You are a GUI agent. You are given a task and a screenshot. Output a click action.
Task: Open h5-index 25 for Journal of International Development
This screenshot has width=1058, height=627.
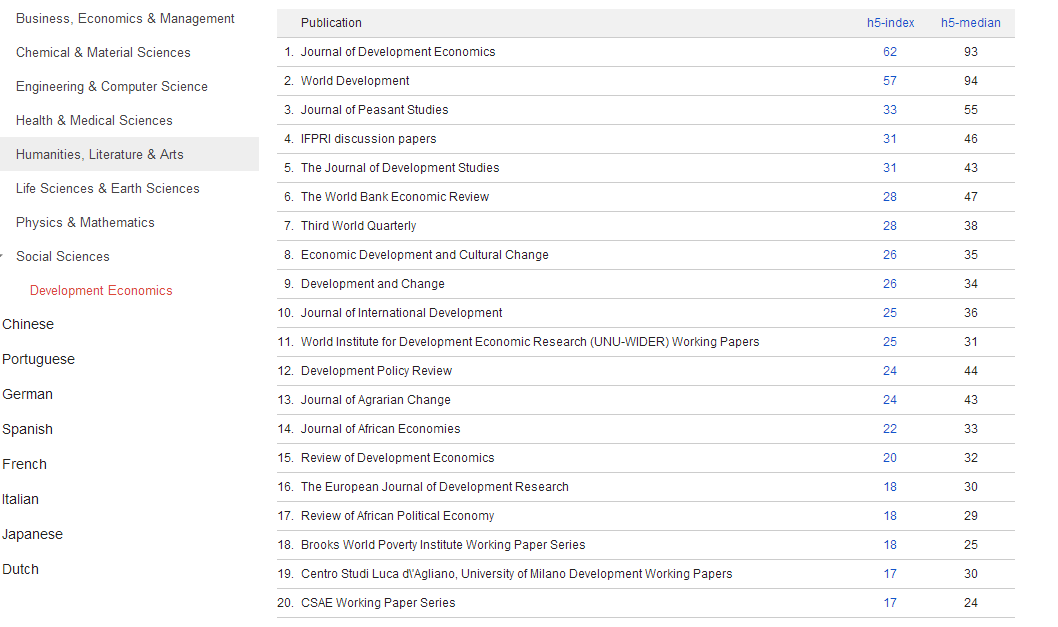[890, 313]
